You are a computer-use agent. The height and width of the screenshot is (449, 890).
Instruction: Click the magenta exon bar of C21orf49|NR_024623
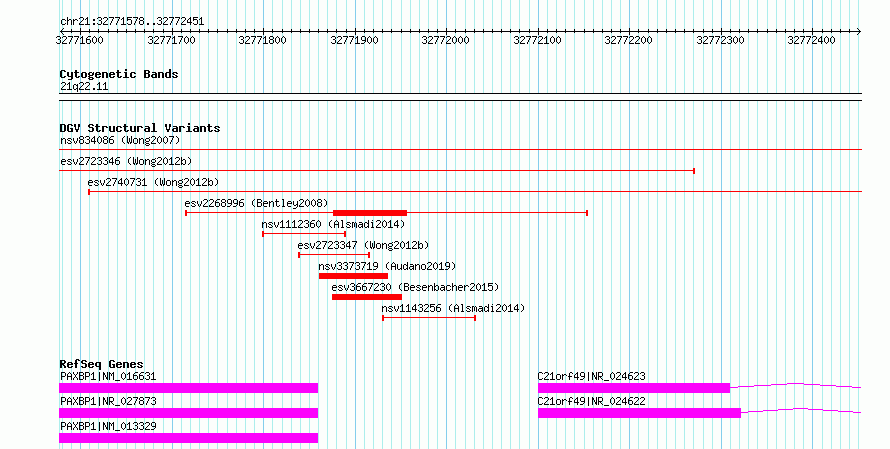point(634,388)
